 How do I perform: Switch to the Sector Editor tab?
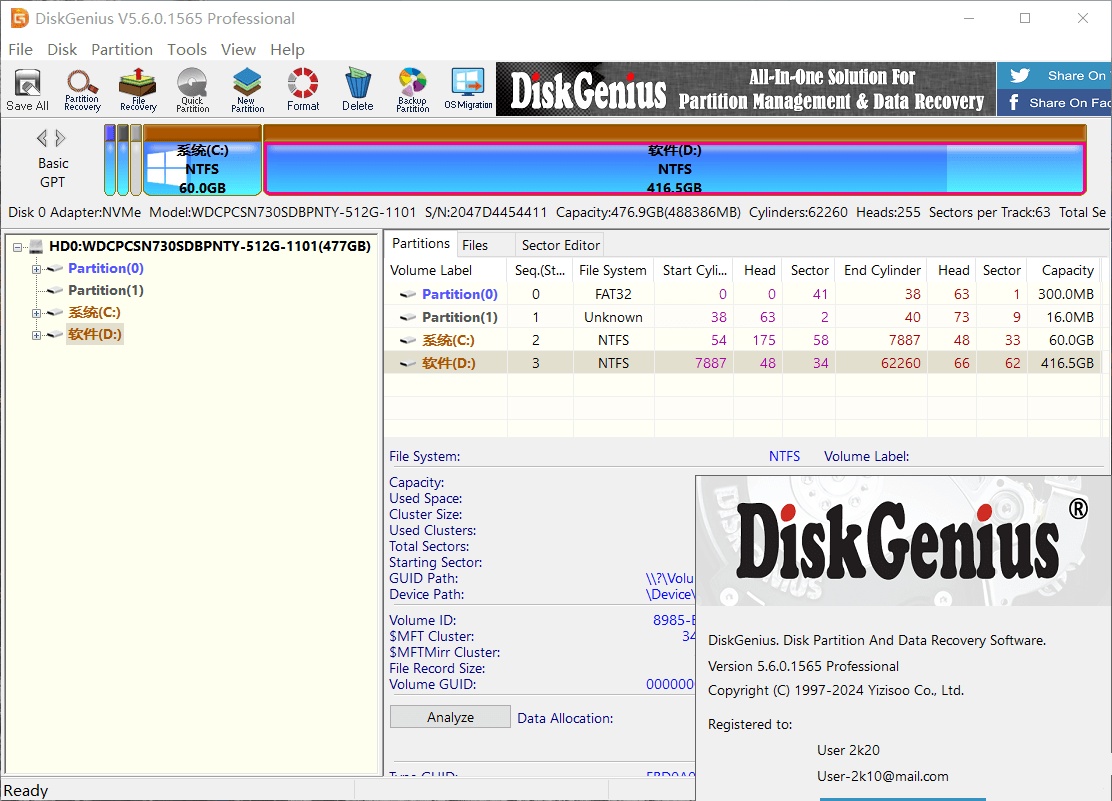560,245
